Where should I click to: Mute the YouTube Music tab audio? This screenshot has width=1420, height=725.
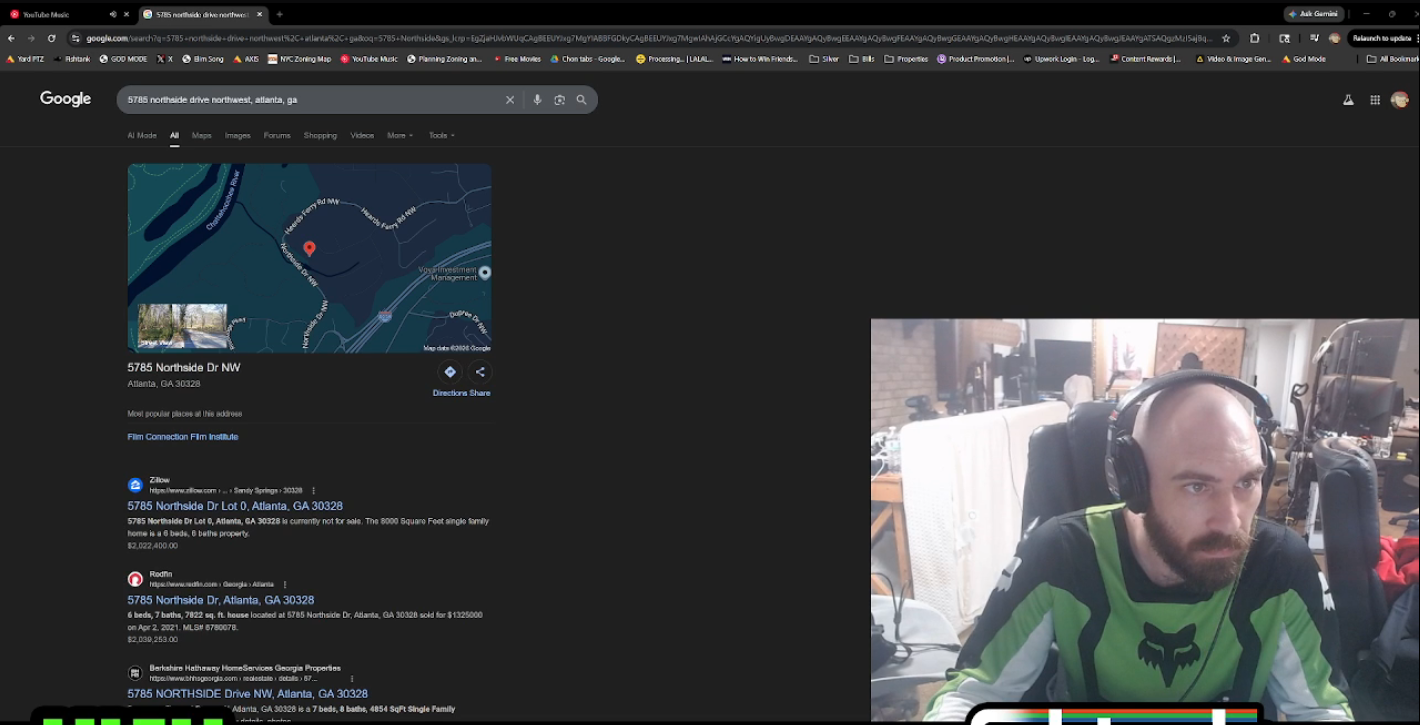point(113,15)
